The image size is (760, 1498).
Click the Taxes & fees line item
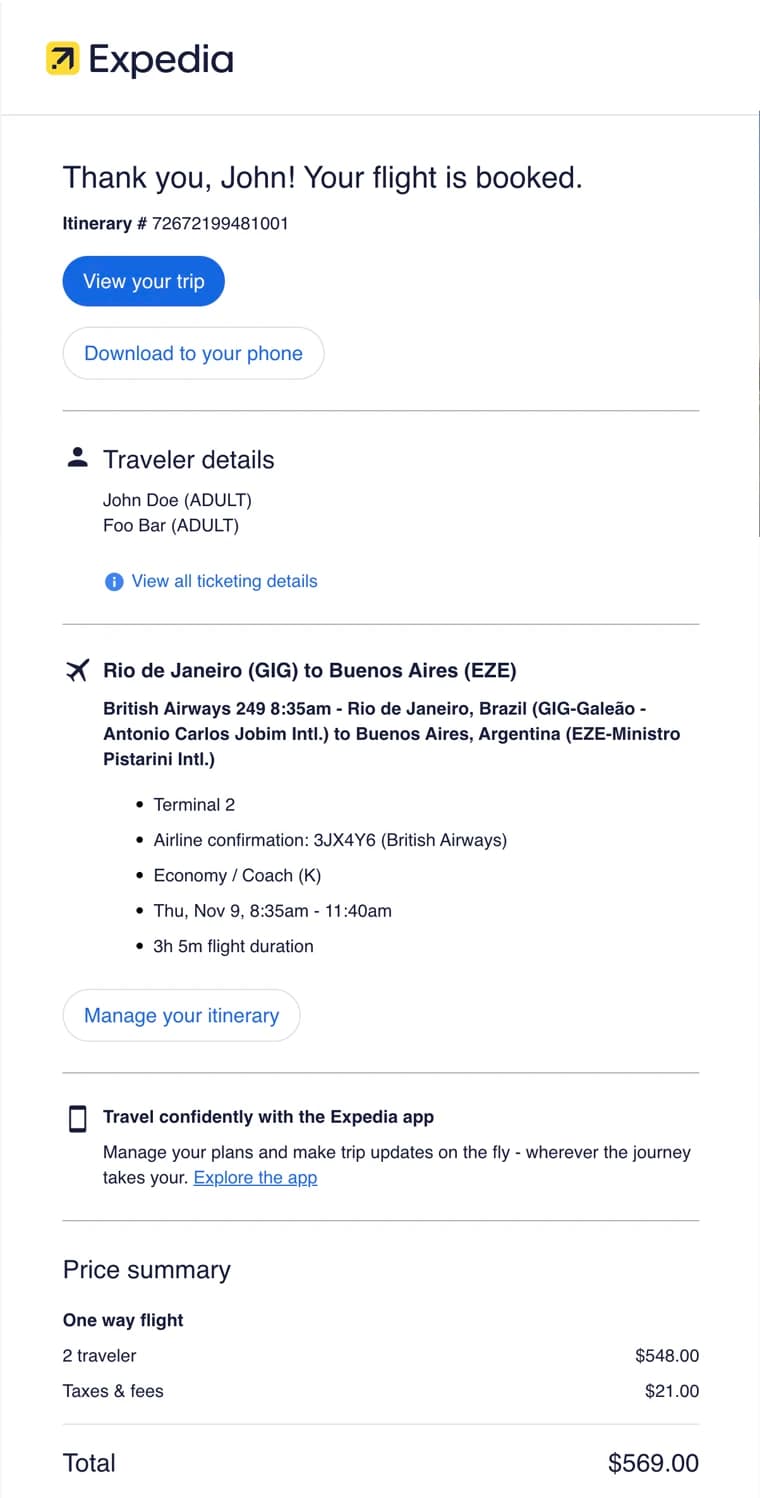pos(113,1391)
